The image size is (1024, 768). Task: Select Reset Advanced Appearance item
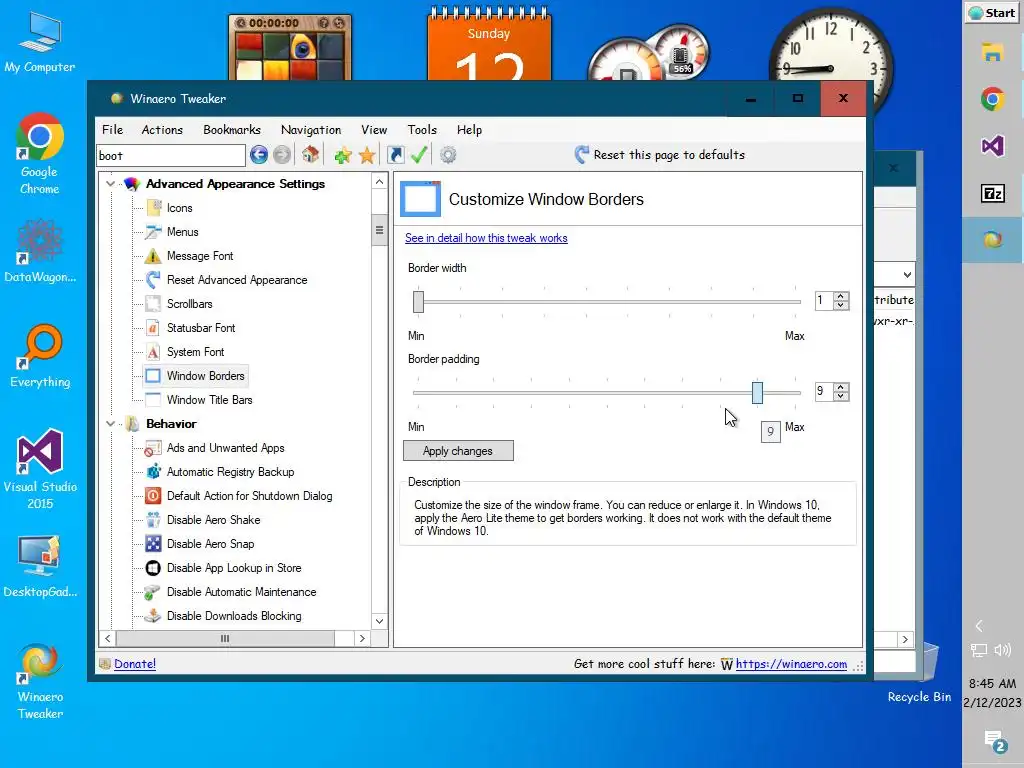coord(237,280)
